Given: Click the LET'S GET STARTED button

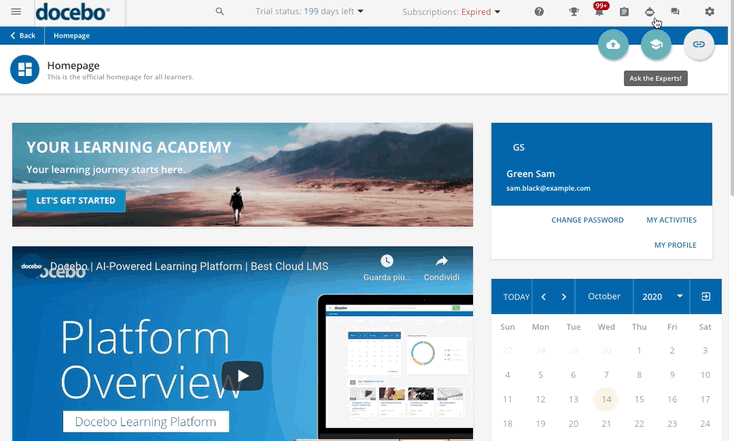Looking at the screenshot, I should click(x=76, y=200).
